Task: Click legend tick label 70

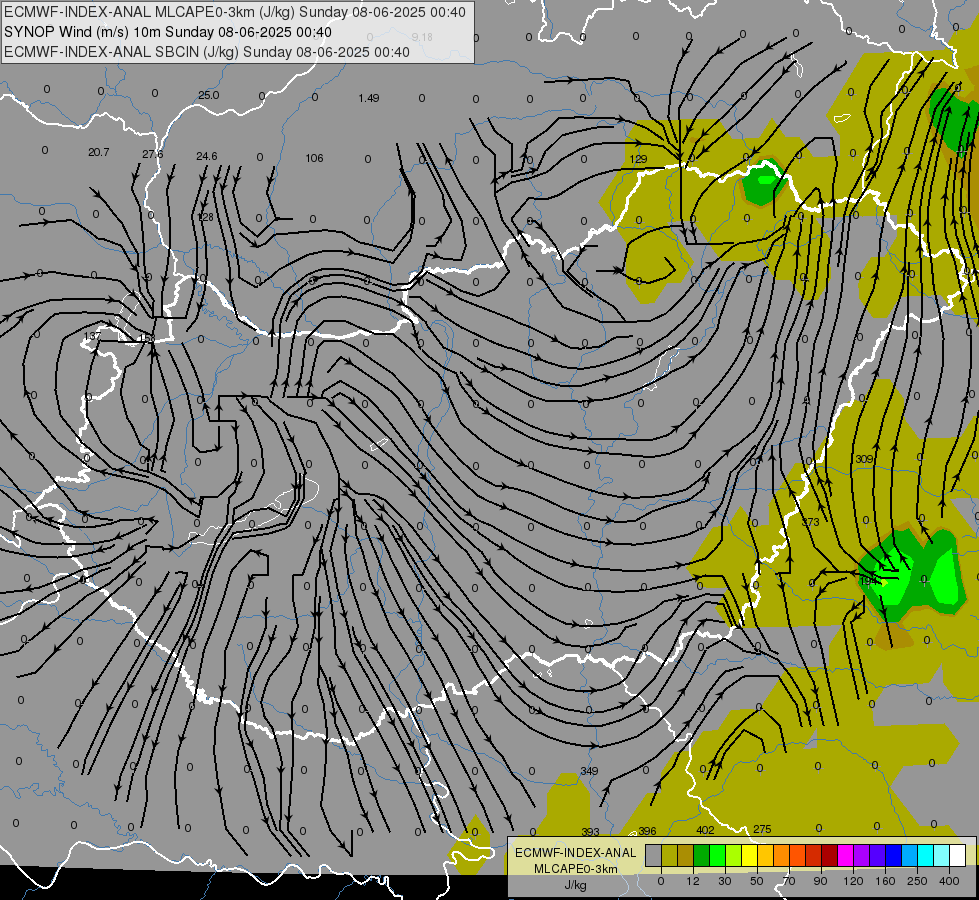Action: click(789, 881)
